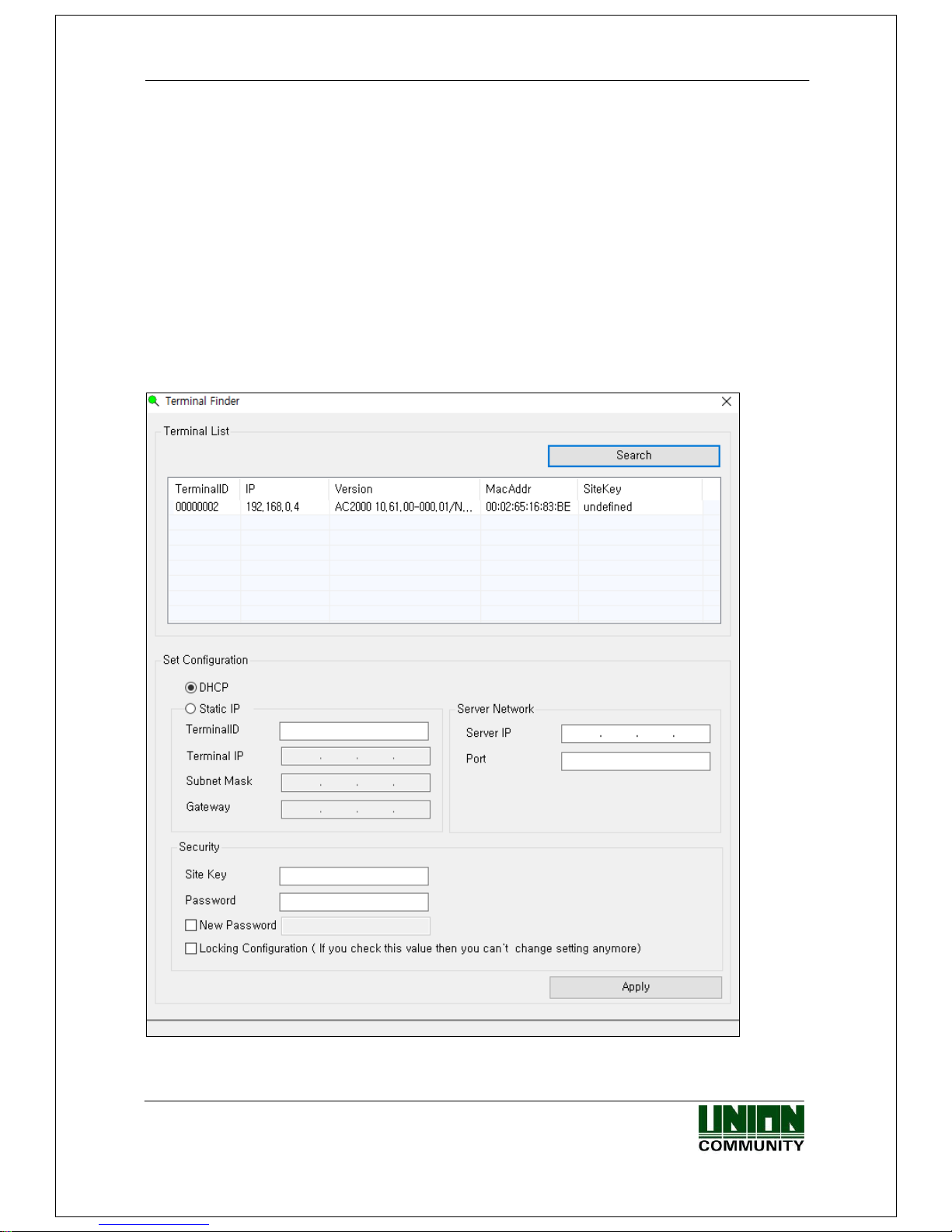Select the DHCP radio button
Viewport: 952px width, 1232px height.
(x=191, y=688)
